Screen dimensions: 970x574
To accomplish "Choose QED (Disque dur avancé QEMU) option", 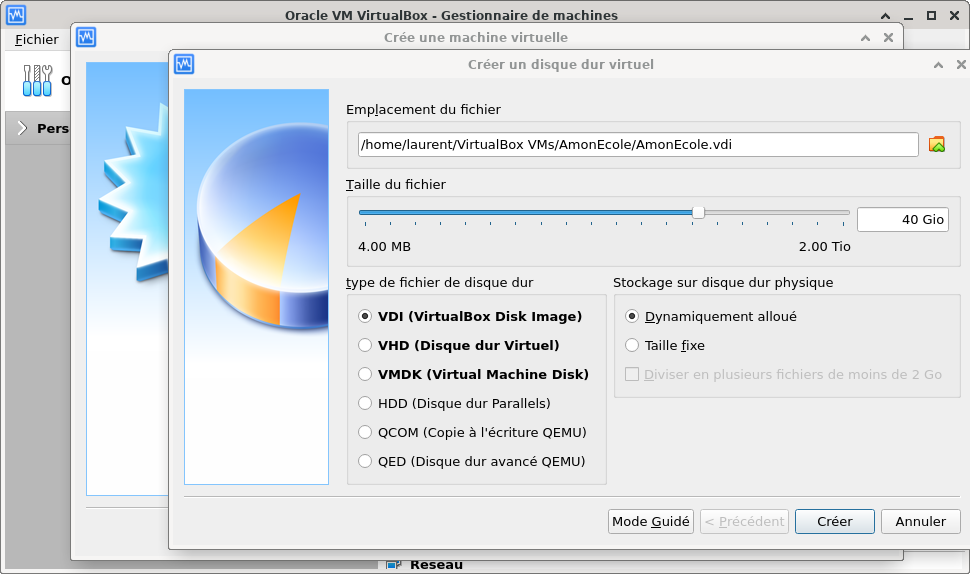I will pos(471,461).
